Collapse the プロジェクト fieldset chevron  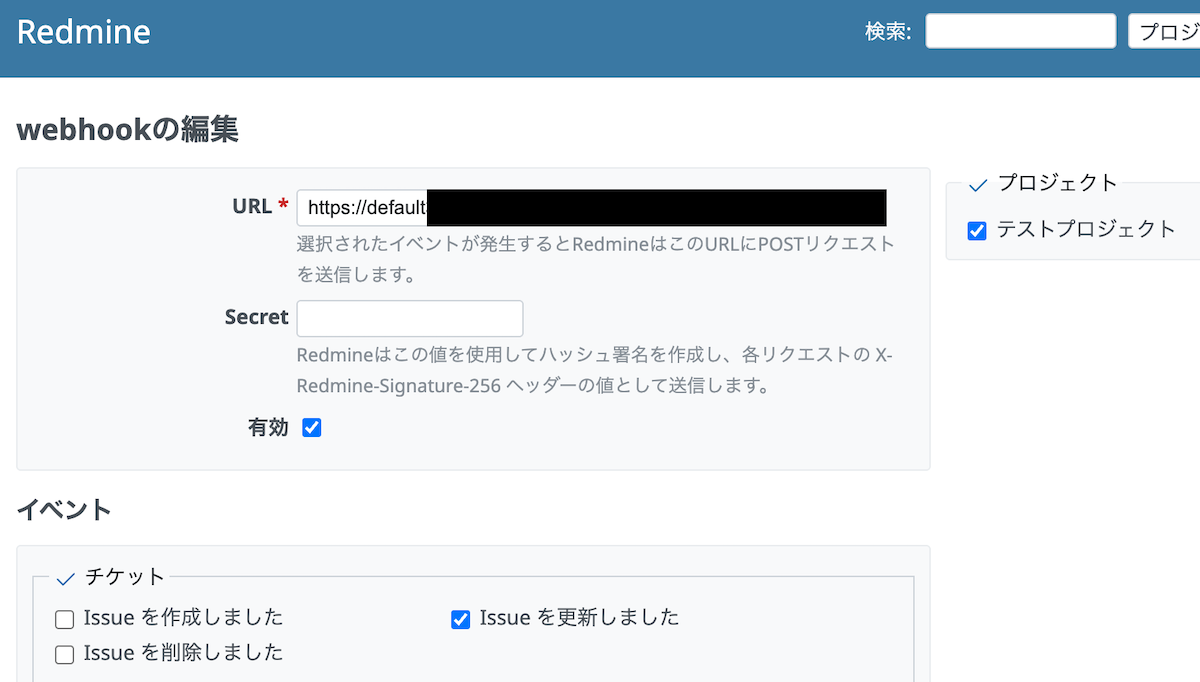pyautogui.click(x=979, y=185)
